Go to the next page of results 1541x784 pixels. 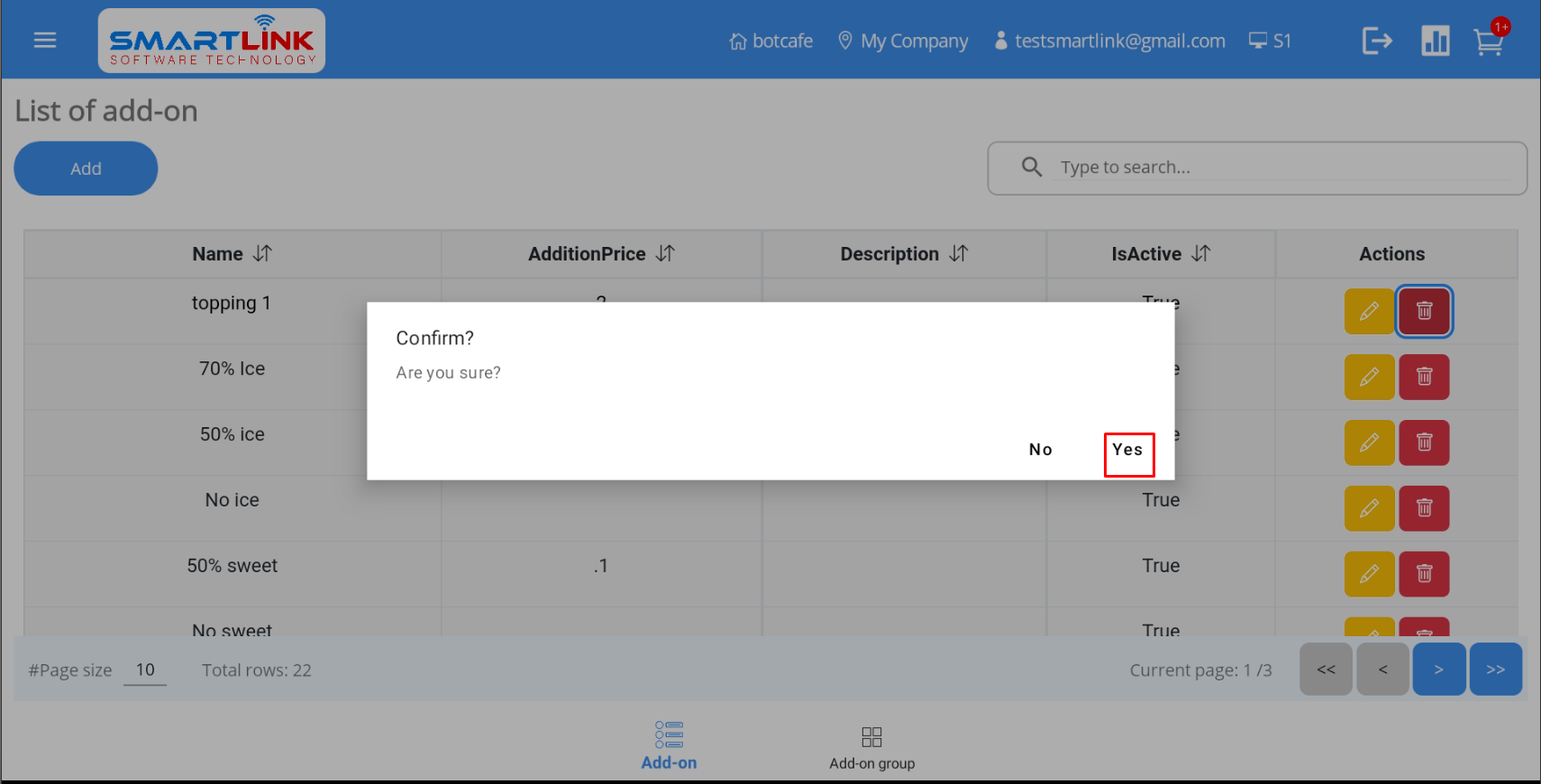1438,670
